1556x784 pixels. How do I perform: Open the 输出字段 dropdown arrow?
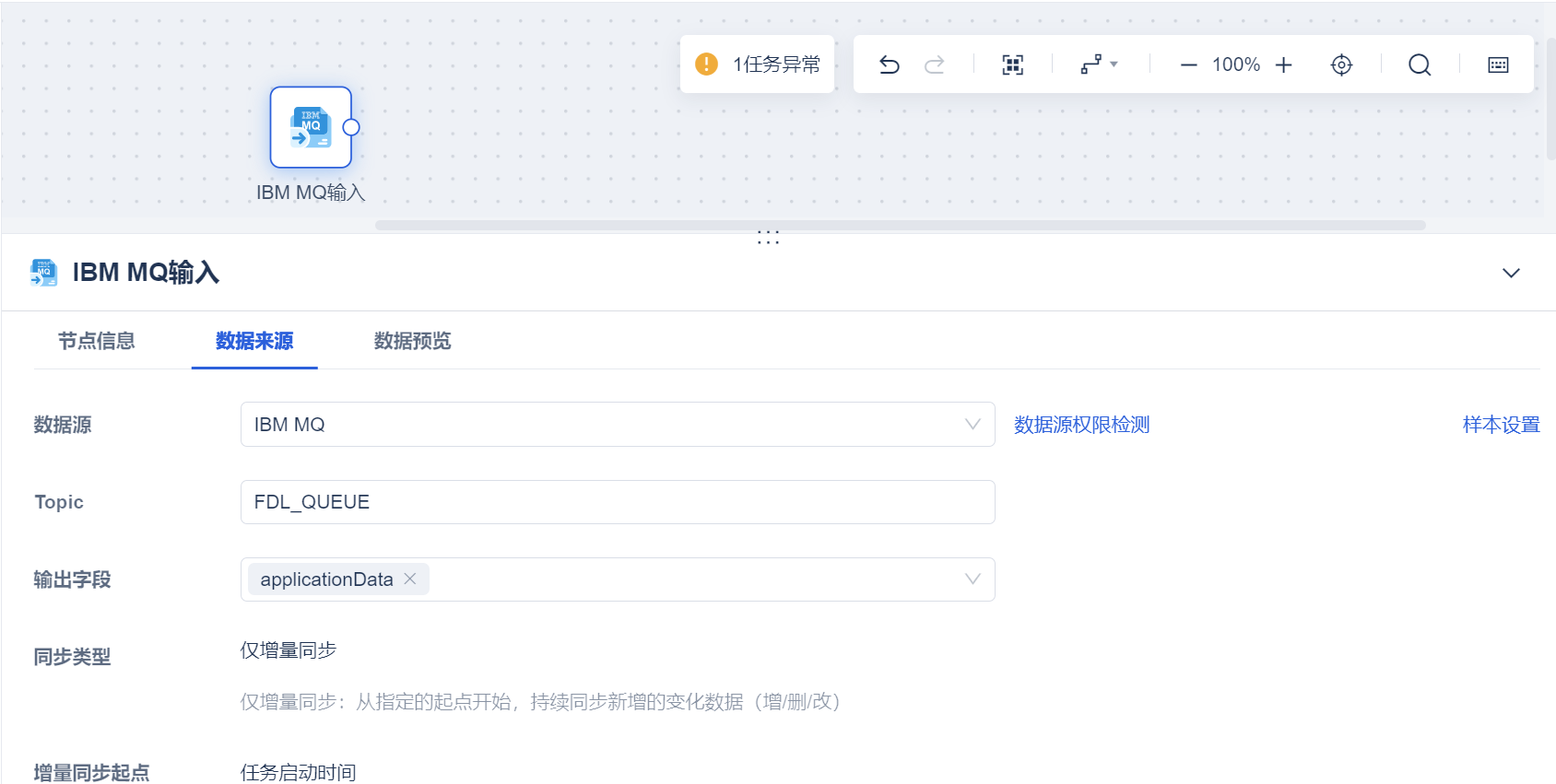click(x=972, y=579)
